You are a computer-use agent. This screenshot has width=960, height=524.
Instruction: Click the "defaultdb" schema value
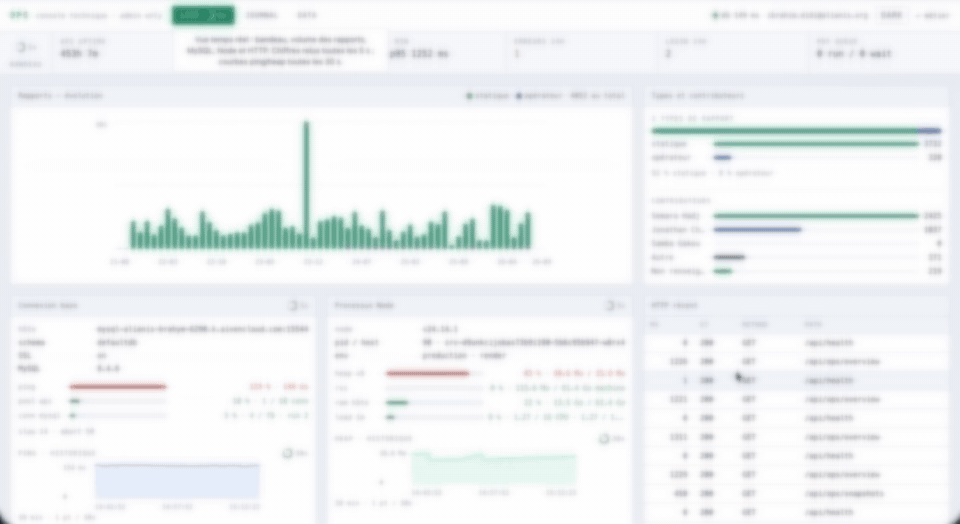pyautogui.click(x=117, y=343)
